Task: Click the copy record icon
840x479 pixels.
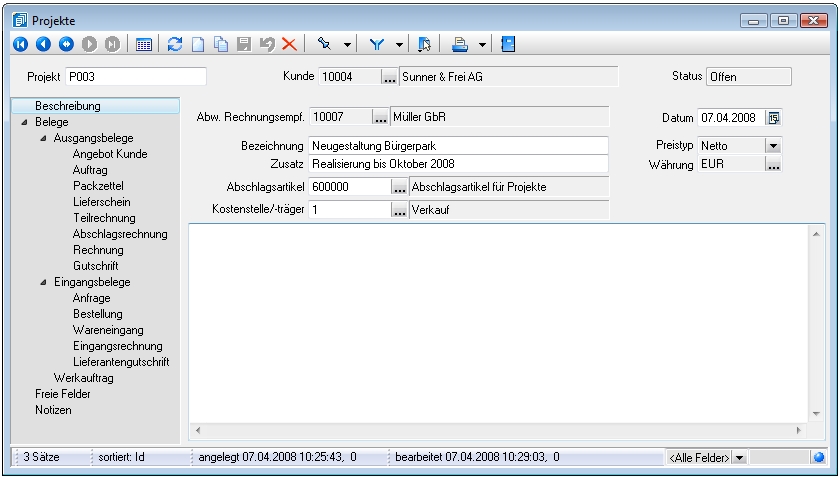Action: 220,44
